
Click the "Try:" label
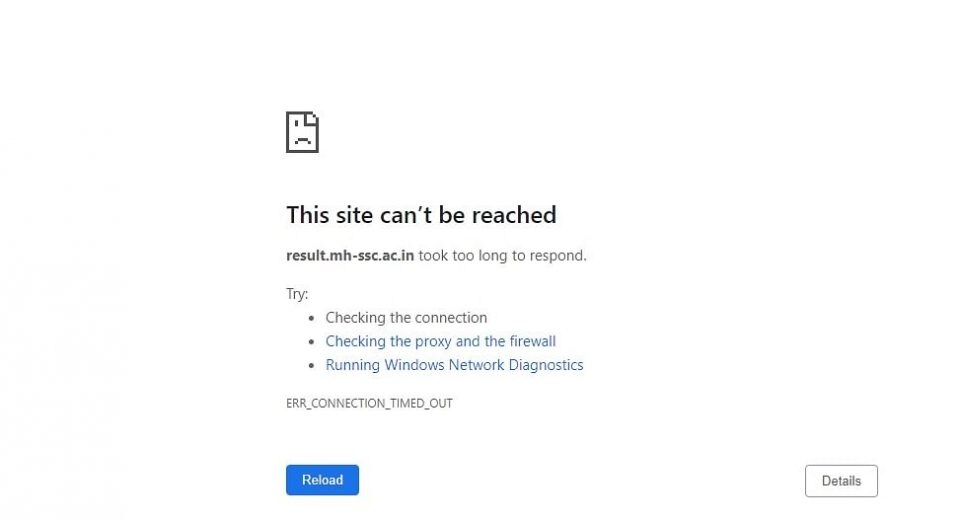point(297,294)
